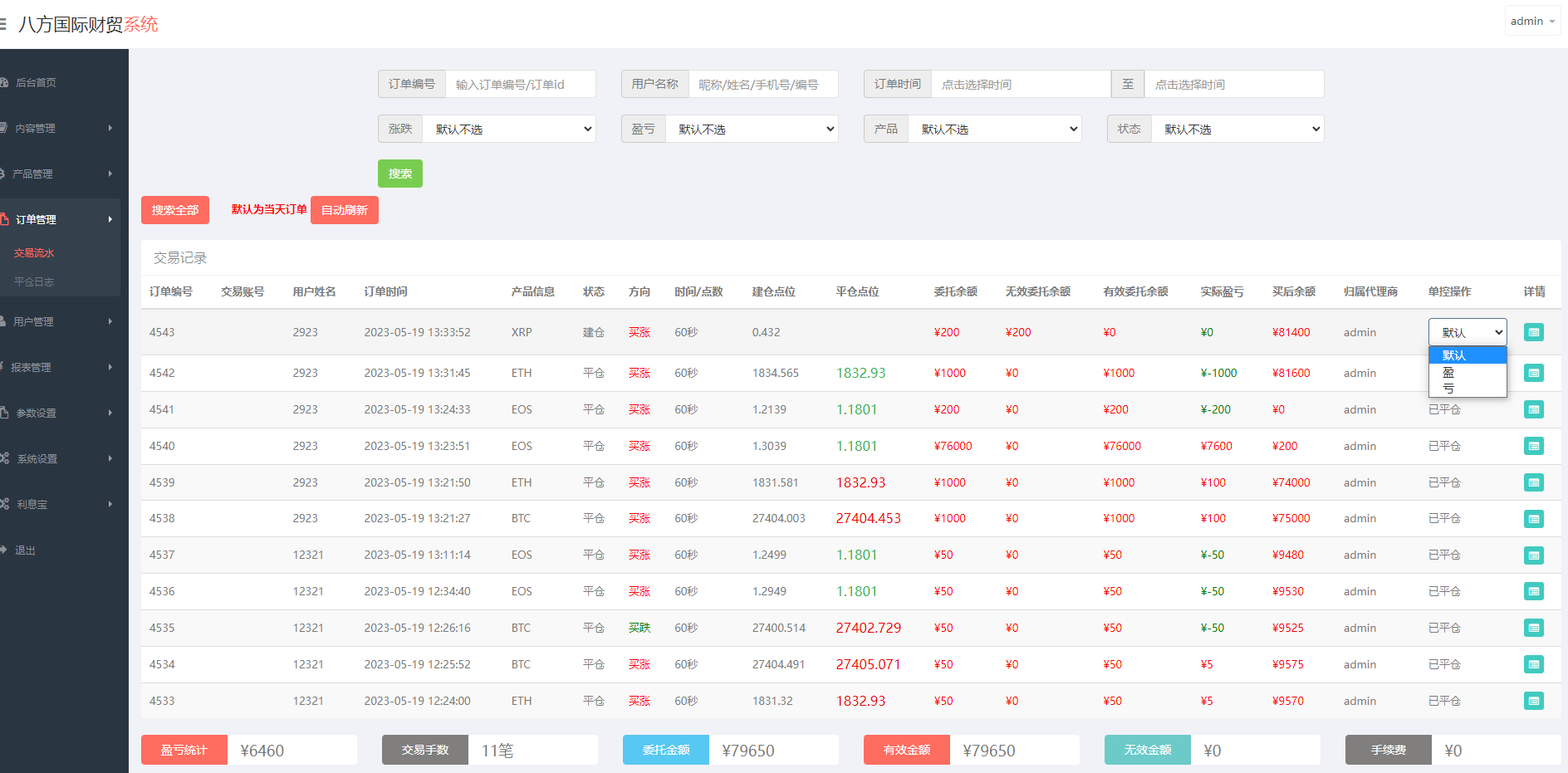Open the 涨跌 filter dropdown
1568x773 pixels.
tap(509, 129)
